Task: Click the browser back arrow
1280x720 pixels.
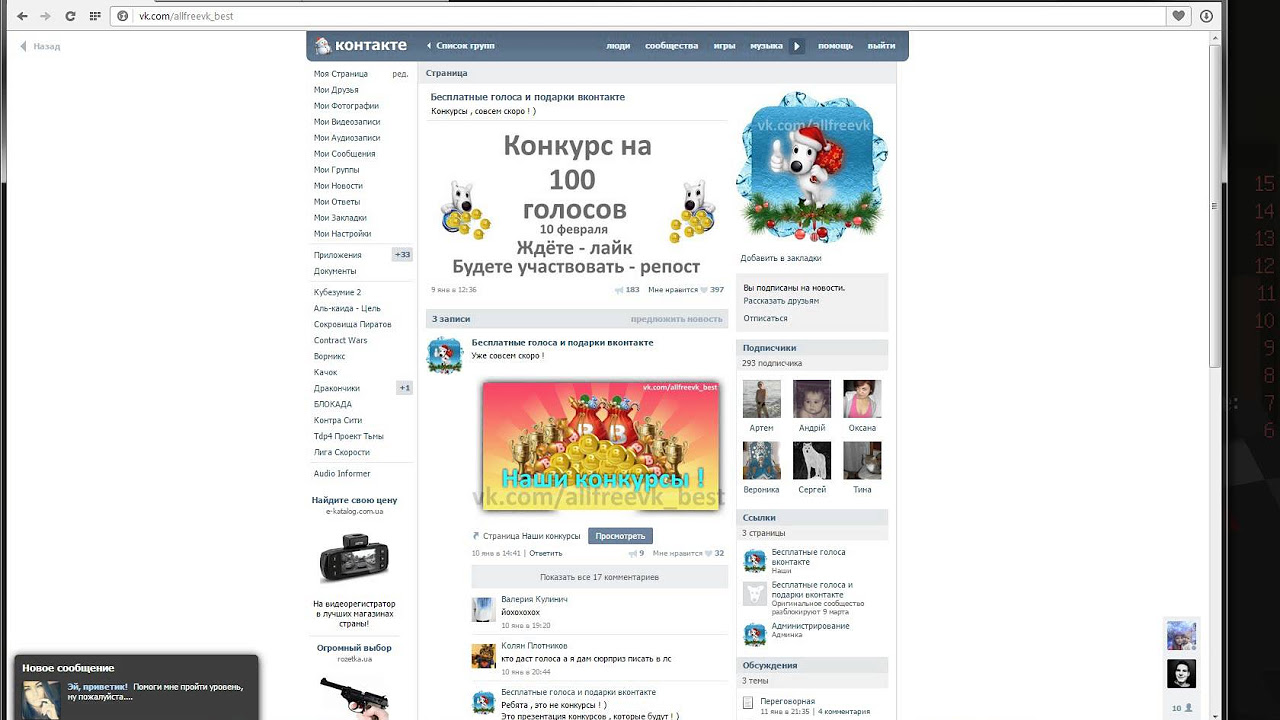Action: click(x=22, y=16)
